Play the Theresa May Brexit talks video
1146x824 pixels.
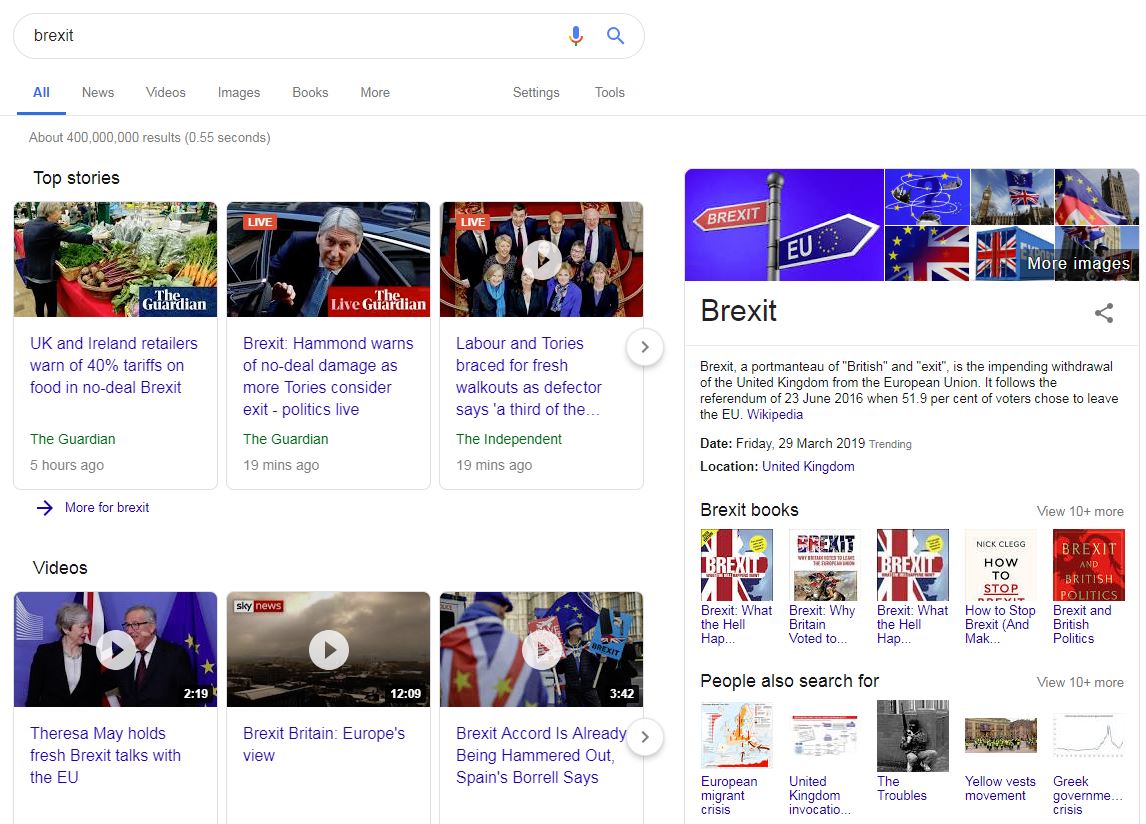pos(115,649)
